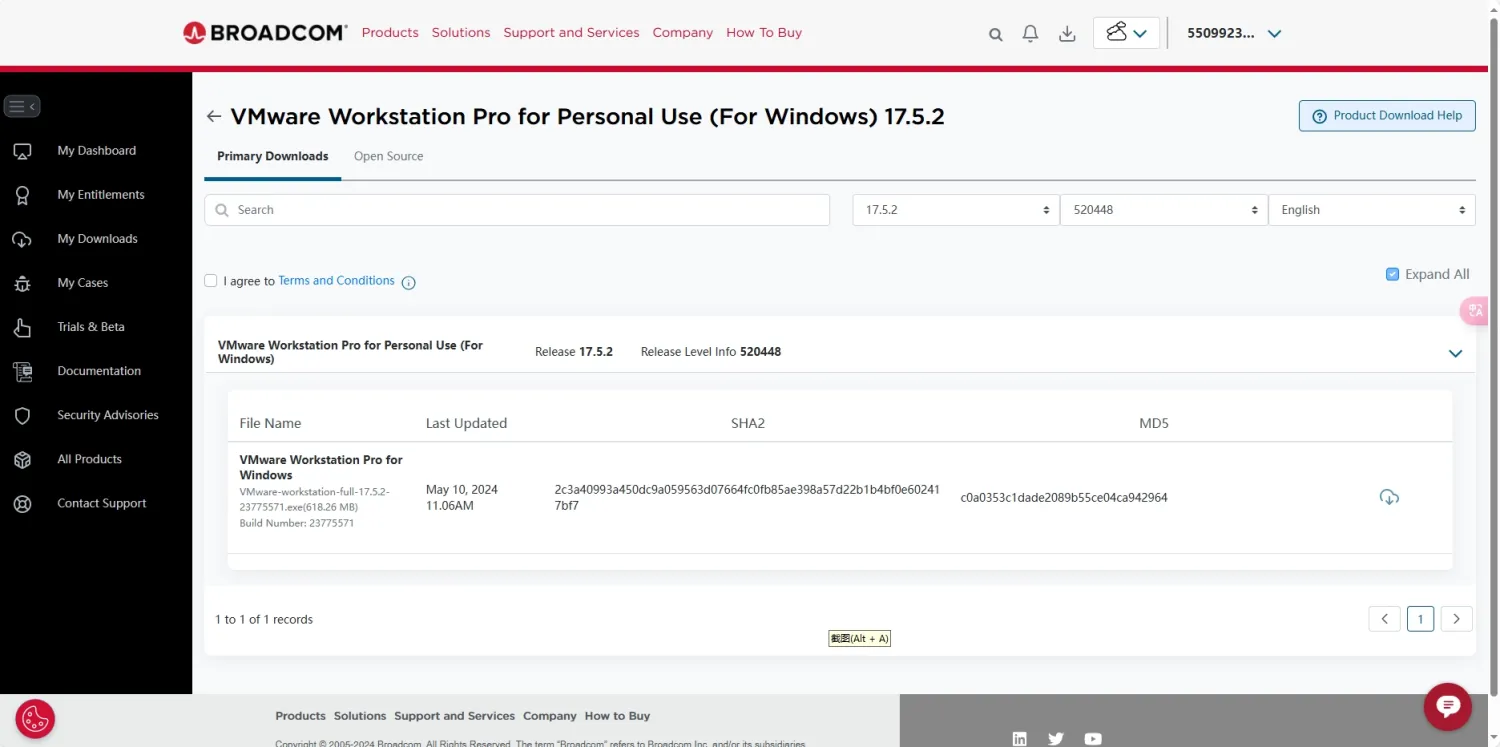Click the Contact Support lifebuoy icon
This screenshot has width=1500, height=747.
coord(22,504)
